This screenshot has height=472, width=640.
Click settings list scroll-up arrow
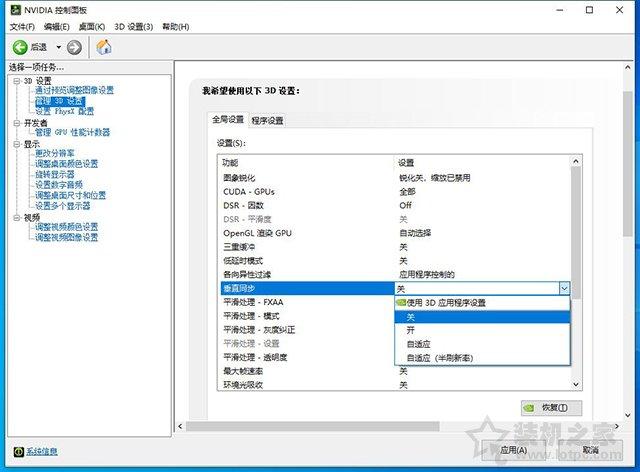[x=576, y=161]
